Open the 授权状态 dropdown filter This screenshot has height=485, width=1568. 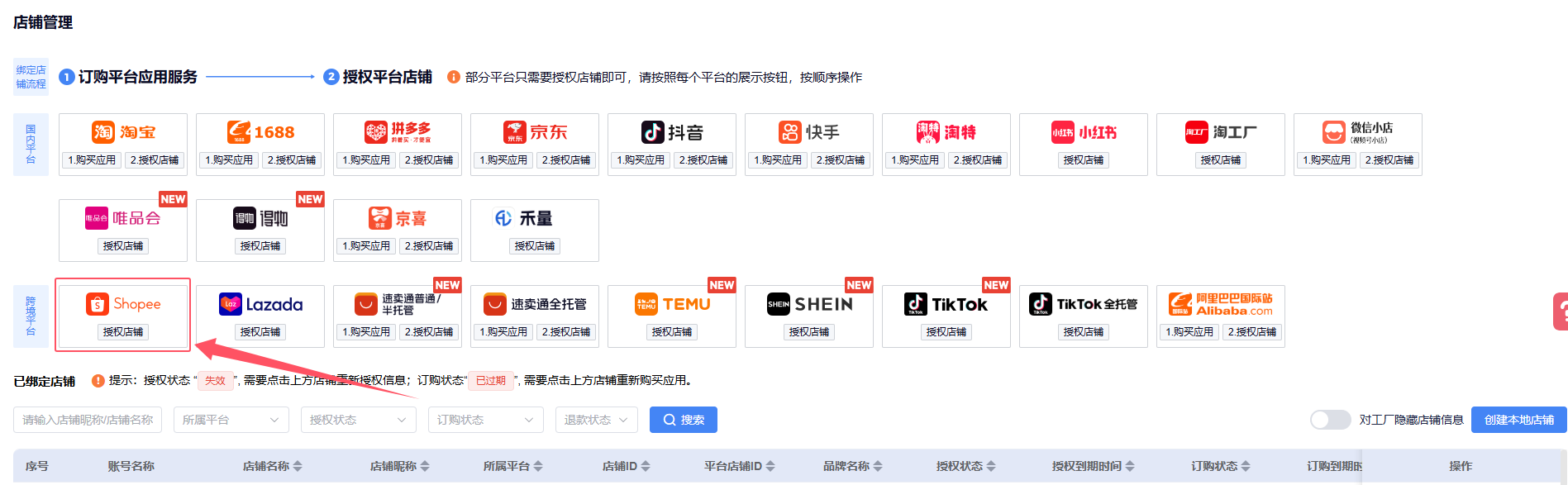tap(359, 420)
